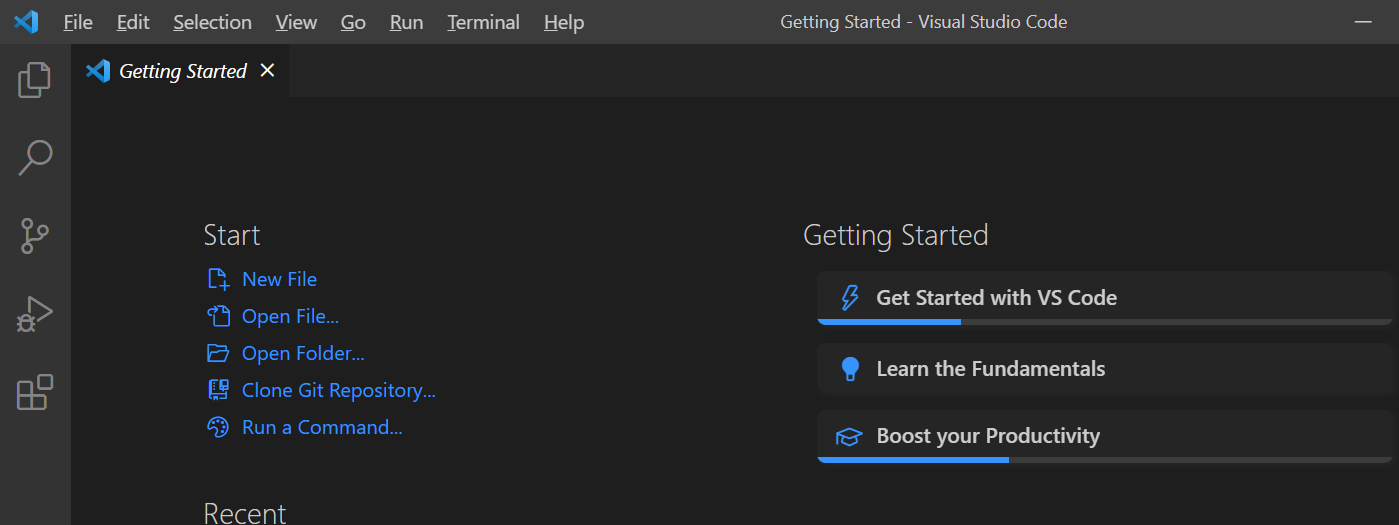Click the New File link
The height and width of the screenshot is (525, 1399).
[x=279, y=280]
